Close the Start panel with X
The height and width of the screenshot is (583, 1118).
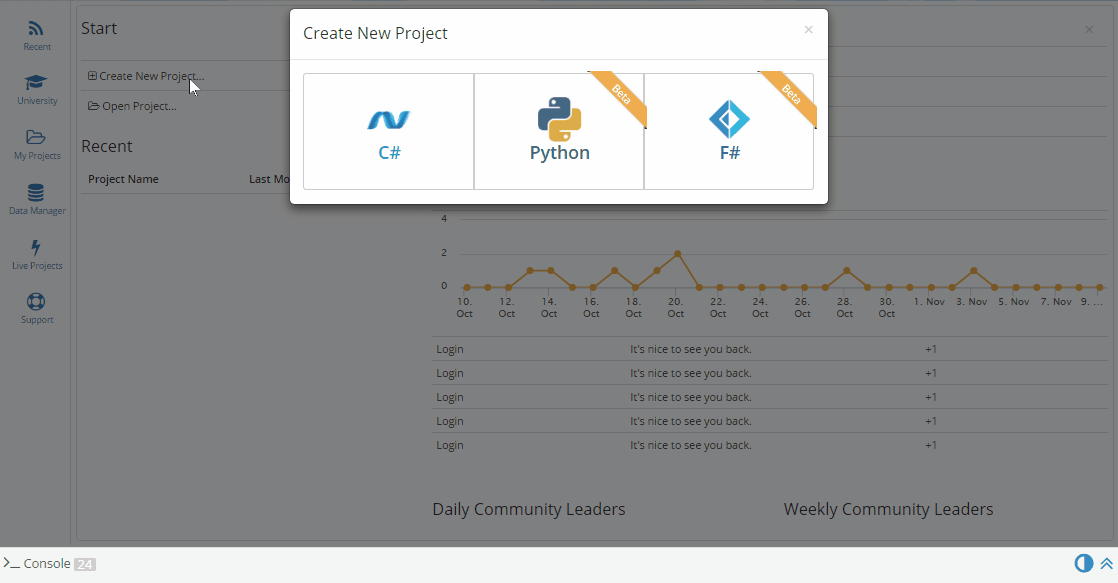tap(1089, 30)
